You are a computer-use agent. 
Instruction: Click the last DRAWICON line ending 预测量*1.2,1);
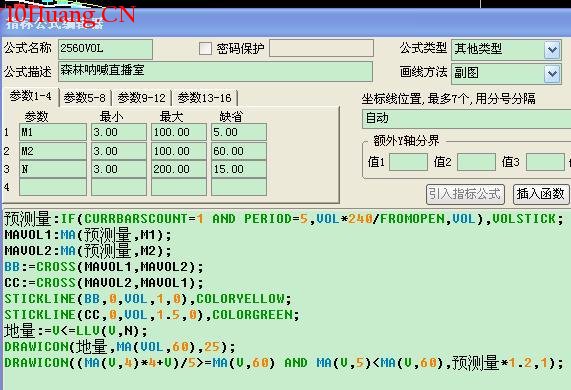click(284, 363)
